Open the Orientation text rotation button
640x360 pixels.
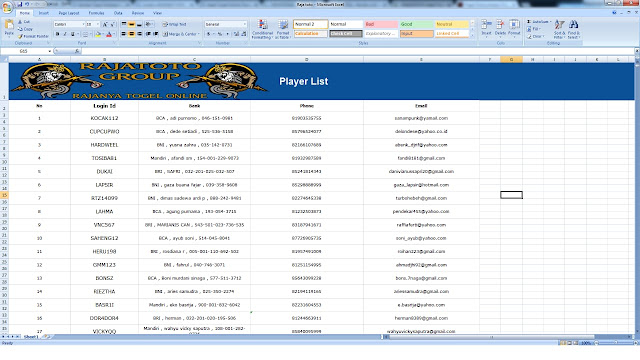[x=149, y=24]
